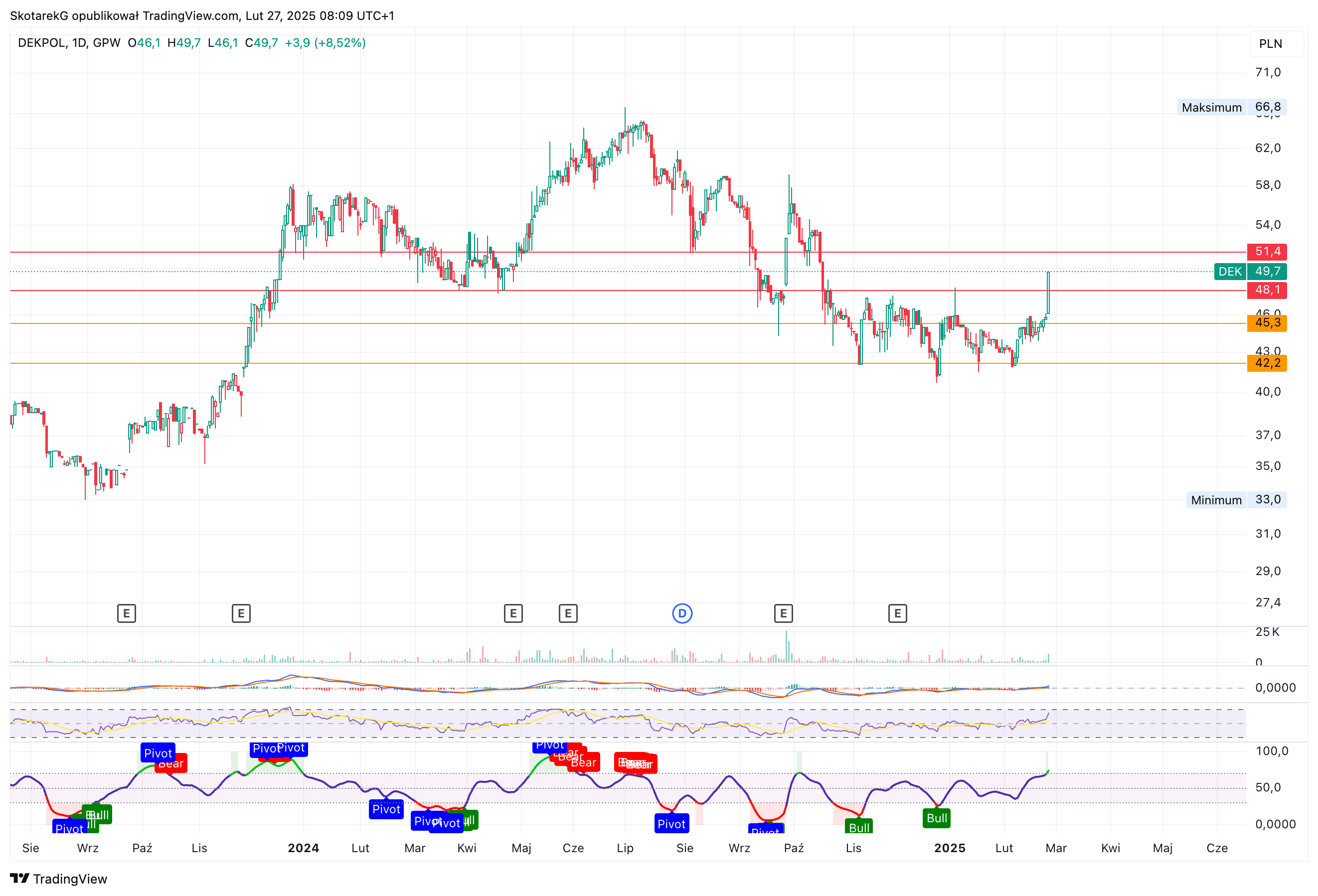Viewport: 1318px width, 896px height.
Task: Click the +3,9 (+8,52%) change value
Action: 325,43
